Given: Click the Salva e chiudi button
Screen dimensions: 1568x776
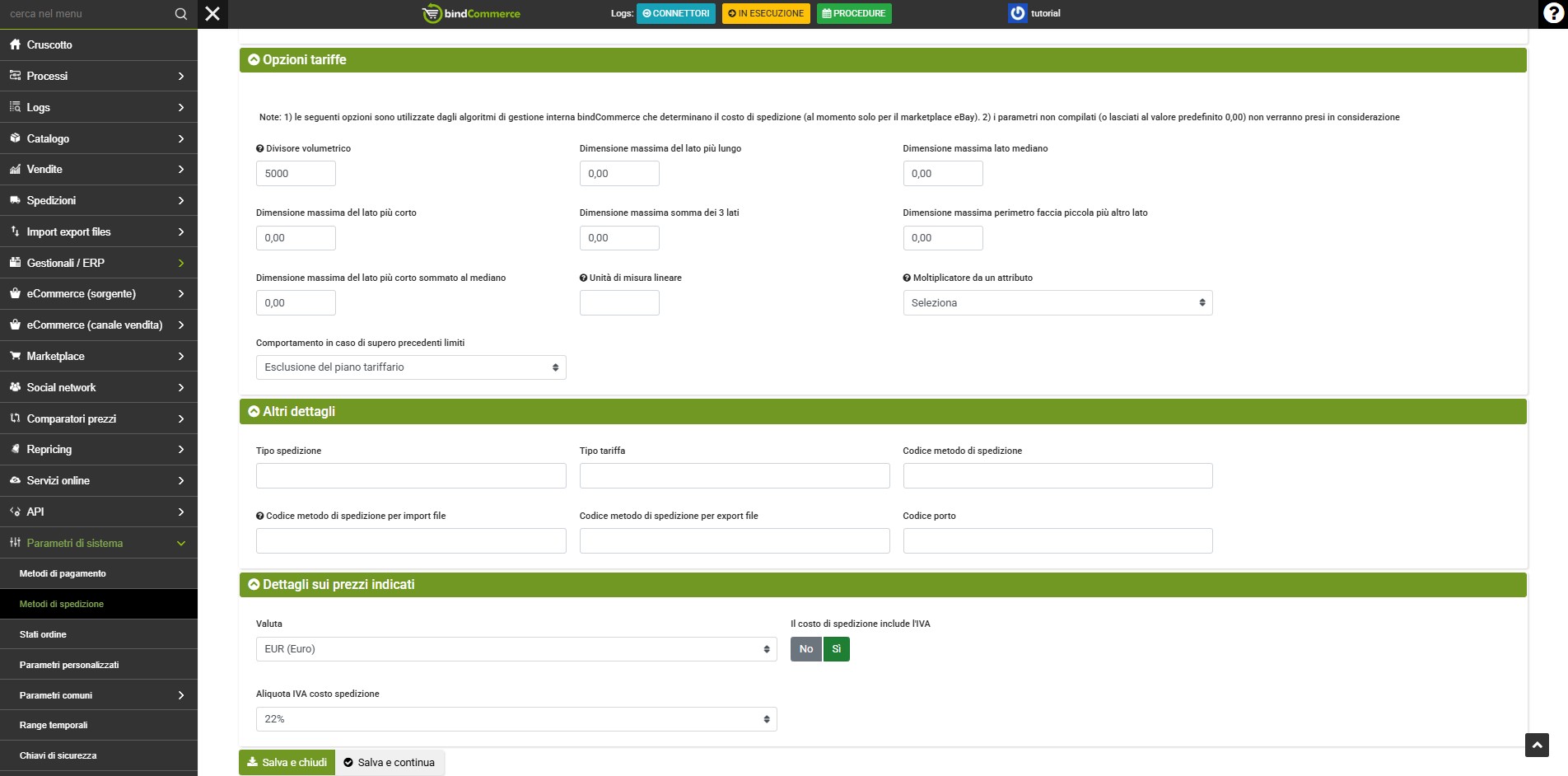Looking at the screenshot, I should click(287, 763).
